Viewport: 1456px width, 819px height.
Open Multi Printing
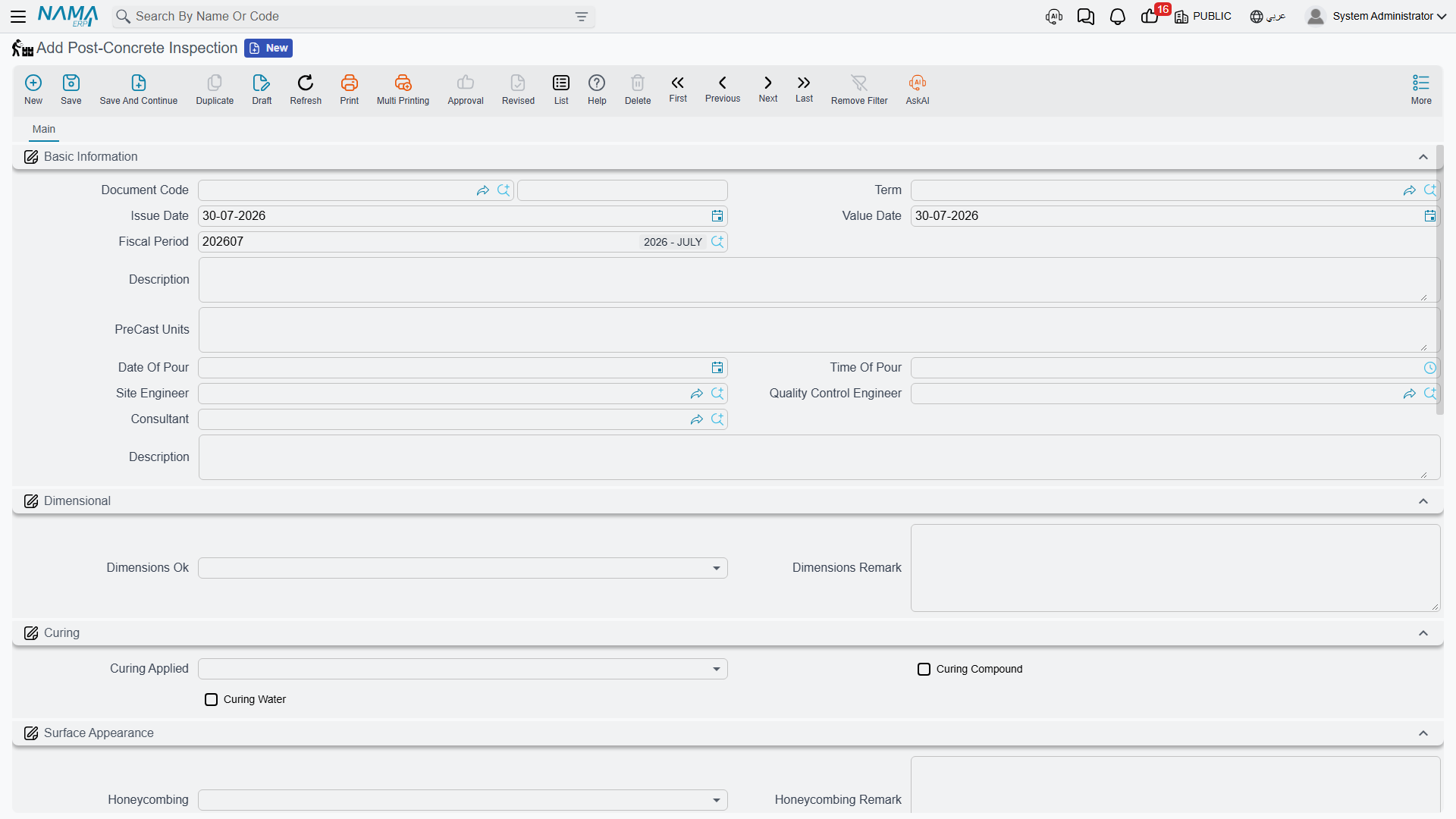pyautogui.click(x=403, y=89)
